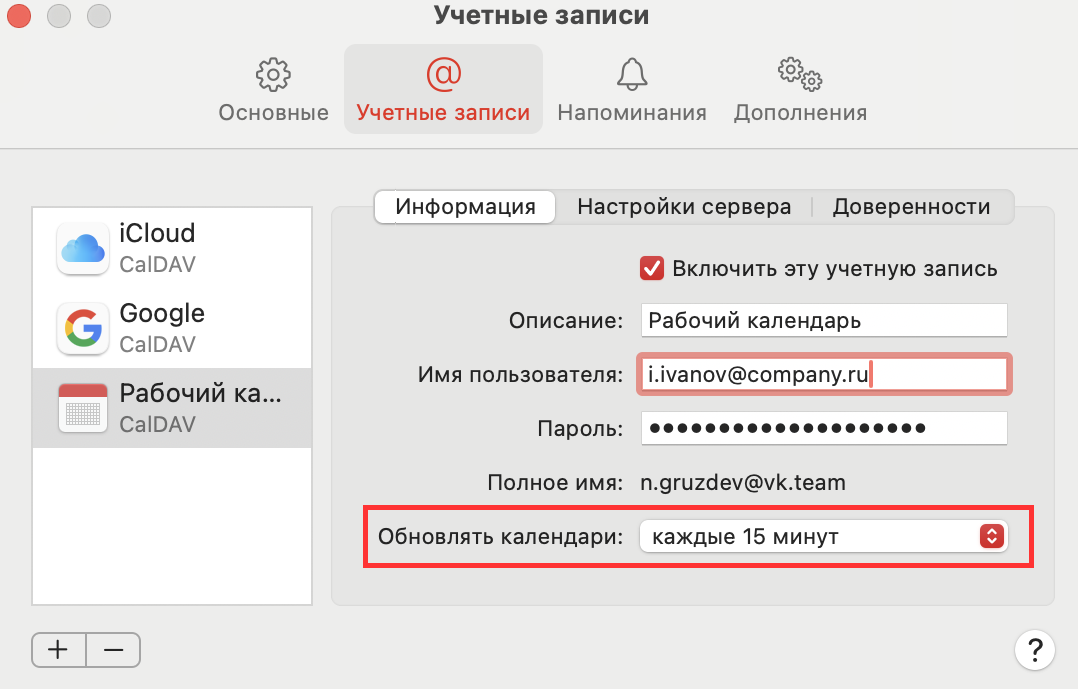The height and width of the screenshot is (689, 1078).
Task: Click the question mark help button
Action: click(x=1034, y=648)
